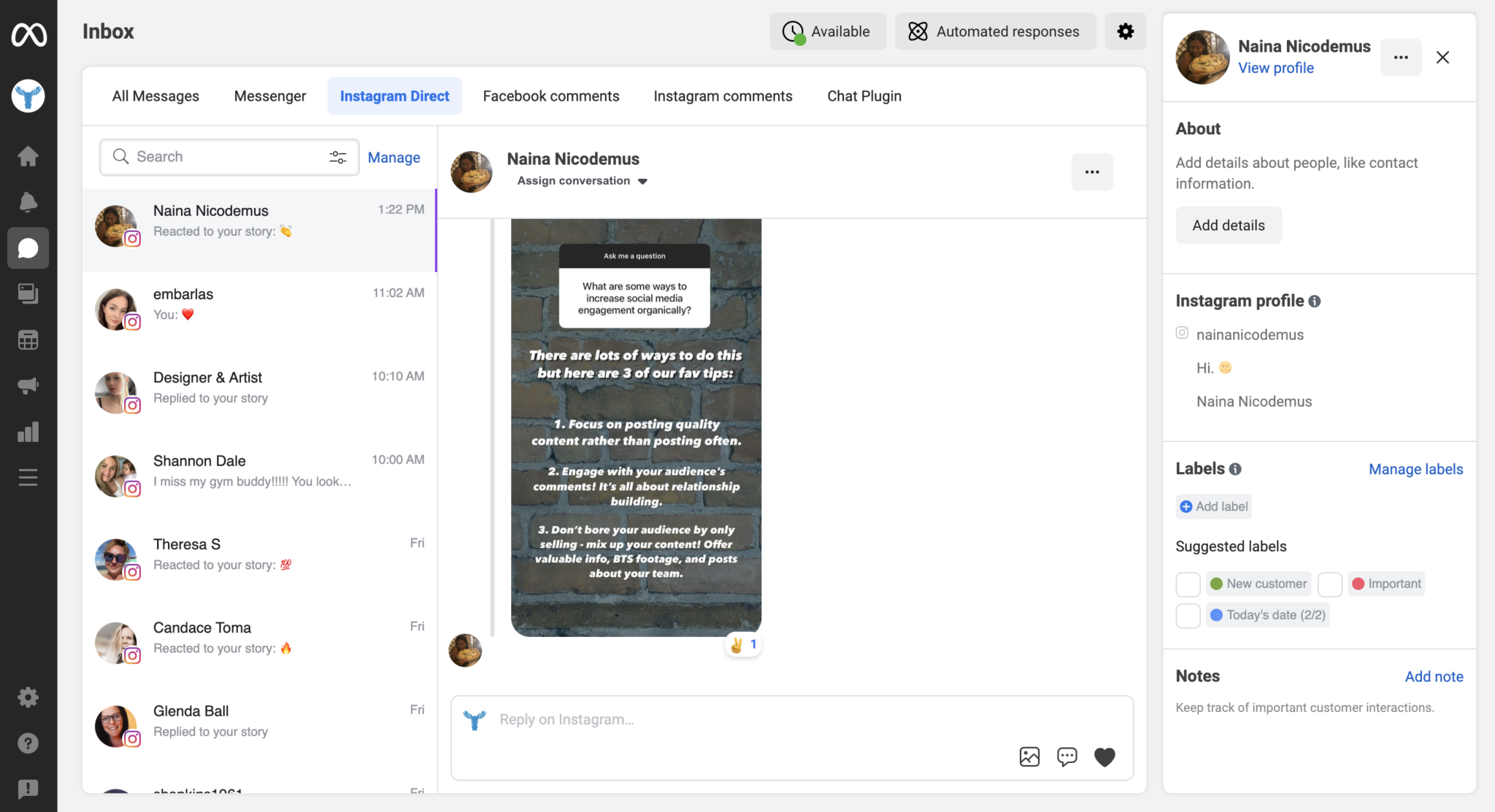Open search filter sliders icon
Viewport: 1495px width, 812px height.
pyautogui.click(x=337, y=157)
